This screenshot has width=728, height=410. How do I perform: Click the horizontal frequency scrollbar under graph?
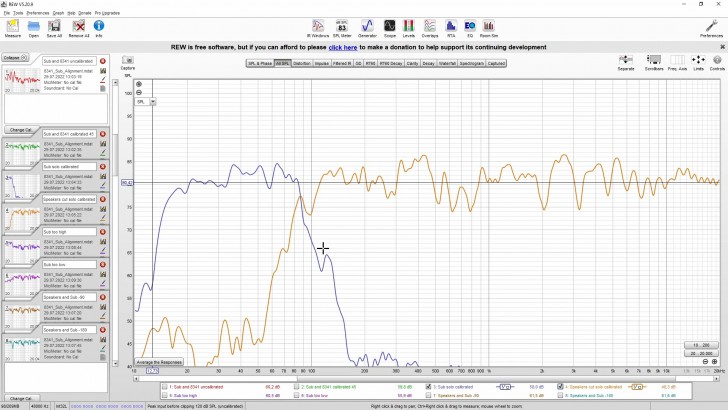pos(426,378)
